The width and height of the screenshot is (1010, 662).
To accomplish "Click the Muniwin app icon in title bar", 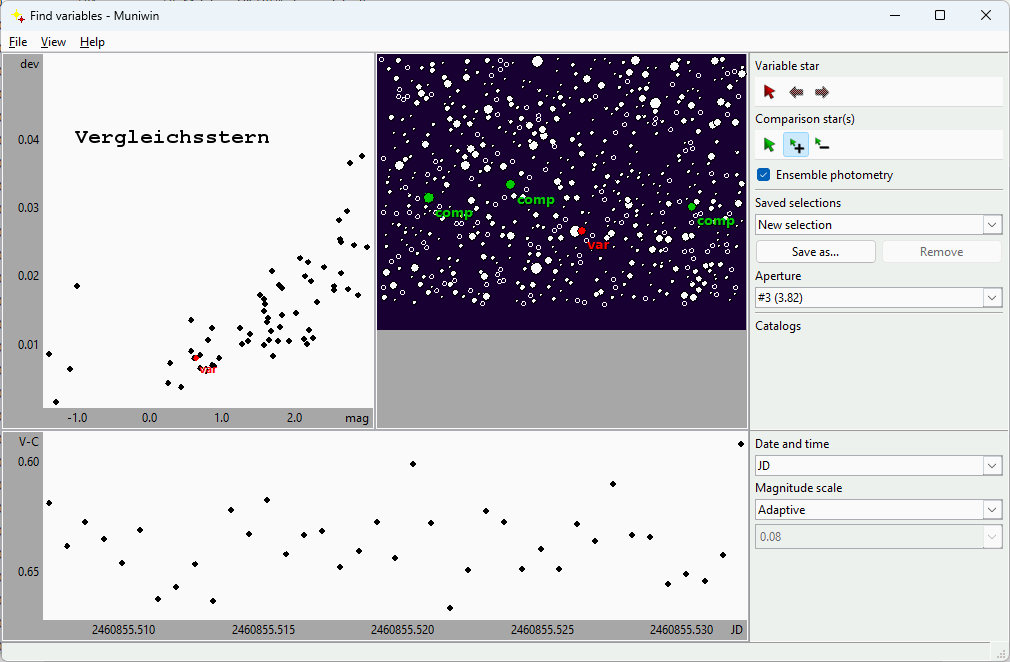I will pyautogui.click(x=17, y=15).
